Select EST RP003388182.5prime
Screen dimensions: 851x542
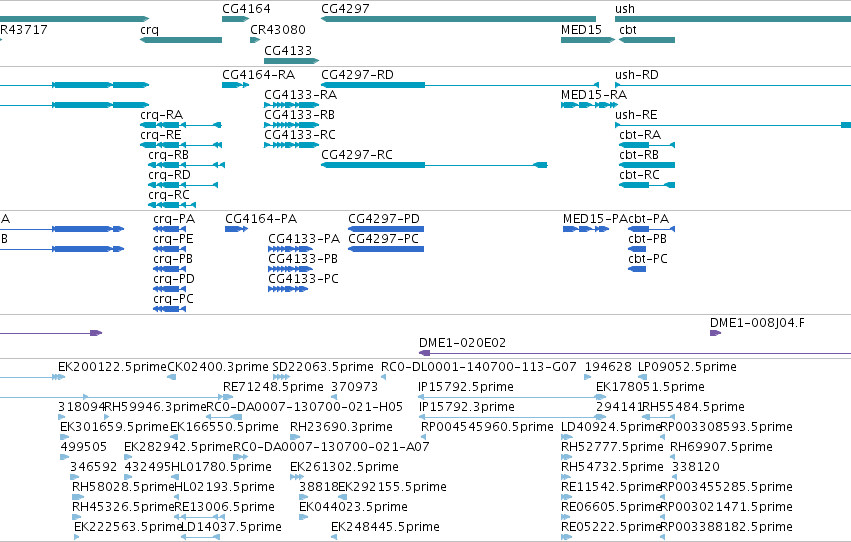(x=726, y=527)
